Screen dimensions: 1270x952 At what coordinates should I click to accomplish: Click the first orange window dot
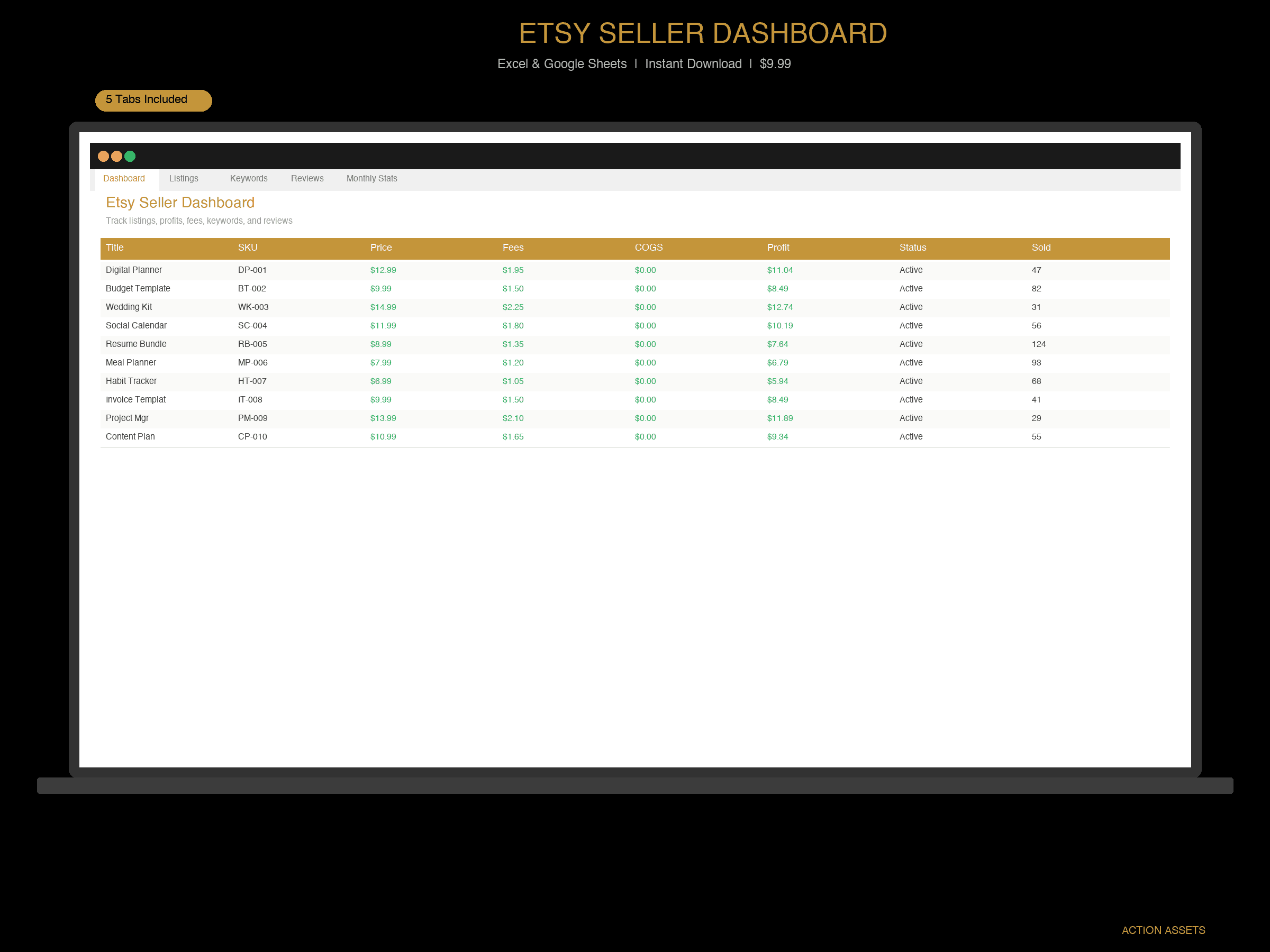(x=103, y=156)
